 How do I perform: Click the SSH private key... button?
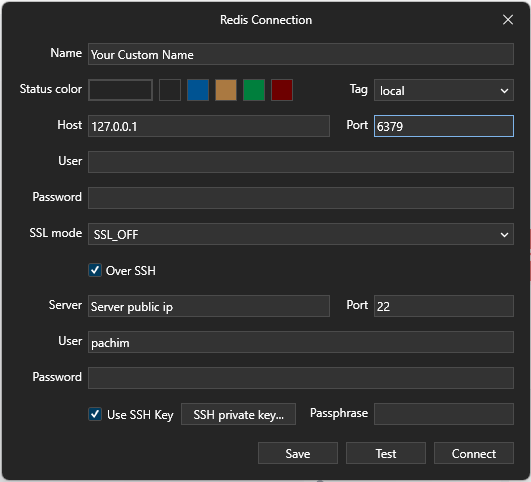point(238,414)
